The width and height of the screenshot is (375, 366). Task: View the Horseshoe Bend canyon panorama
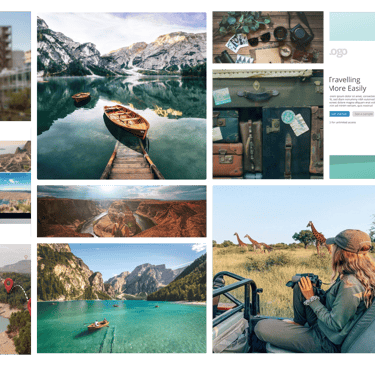point(122,211)
